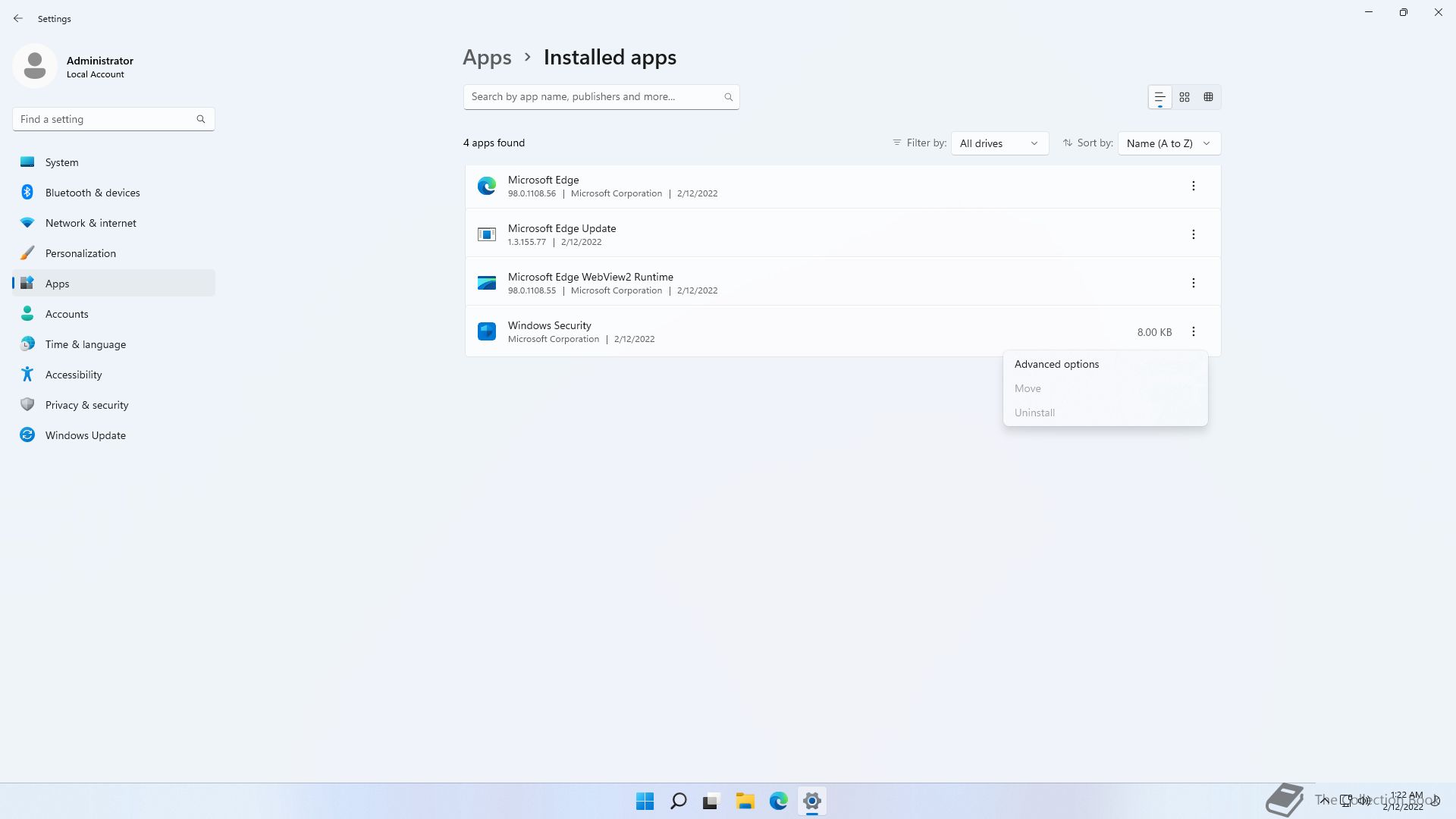The height and width of the screenshot is (819, 1456).
Task: Switch to table view layout icon
Action: (1209, 97)
